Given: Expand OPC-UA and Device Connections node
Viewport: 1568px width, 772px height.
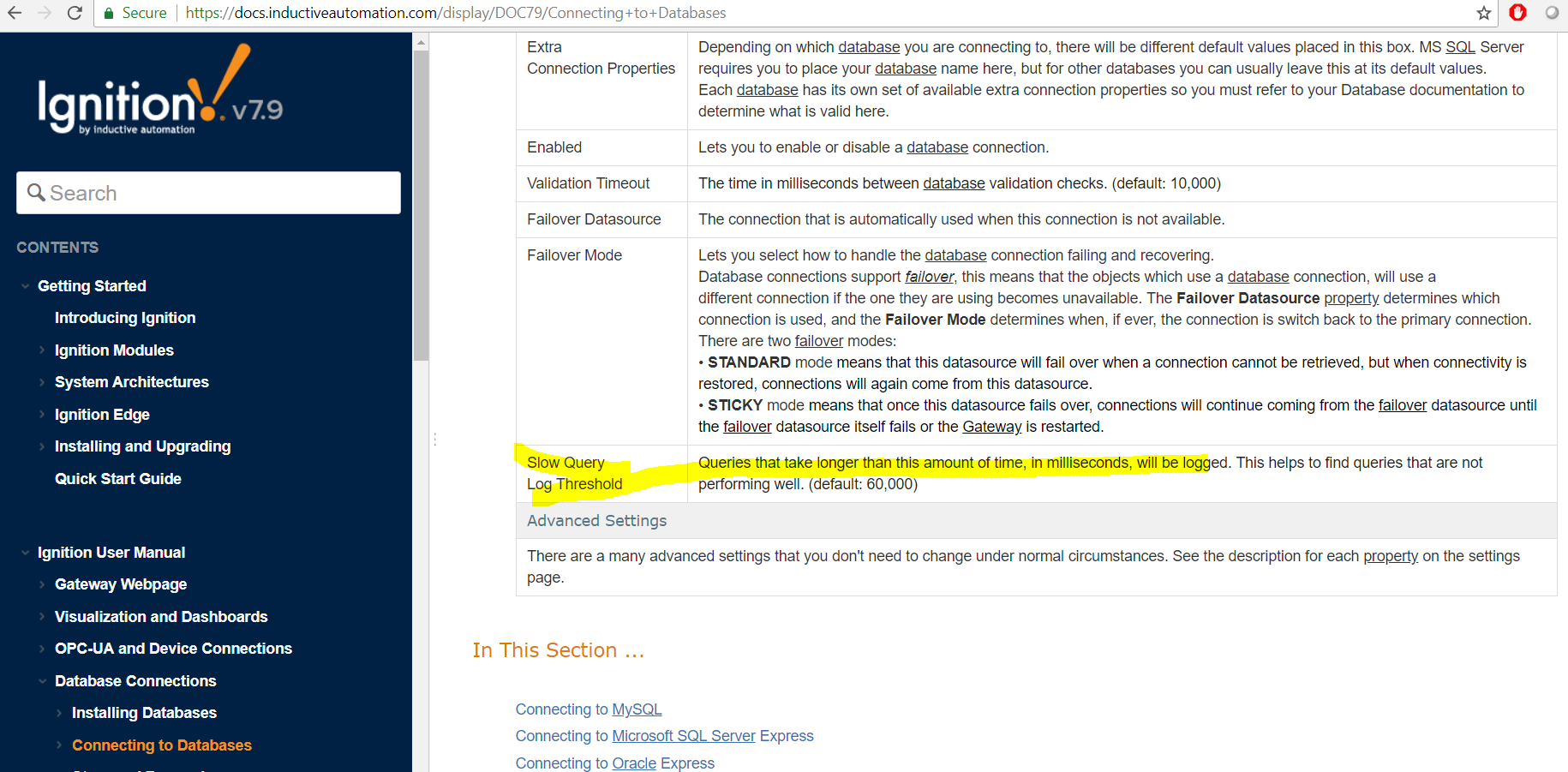Looking at the screenshot, I should click(x=42, y=649).
